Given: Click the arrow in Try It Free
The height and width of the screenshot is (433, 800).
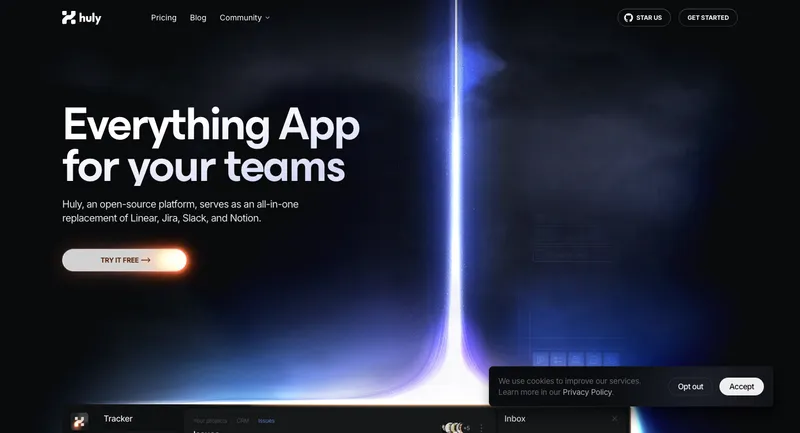Looking at the screenshot, I should pos(146,260).
